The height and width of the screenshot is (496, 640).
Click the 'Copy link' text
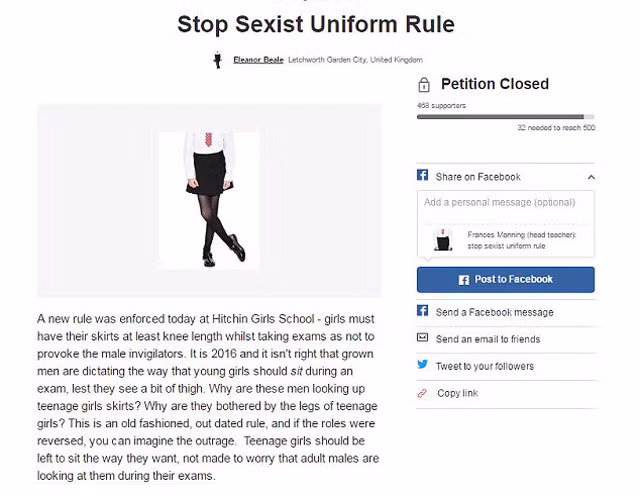click(457, 393)
